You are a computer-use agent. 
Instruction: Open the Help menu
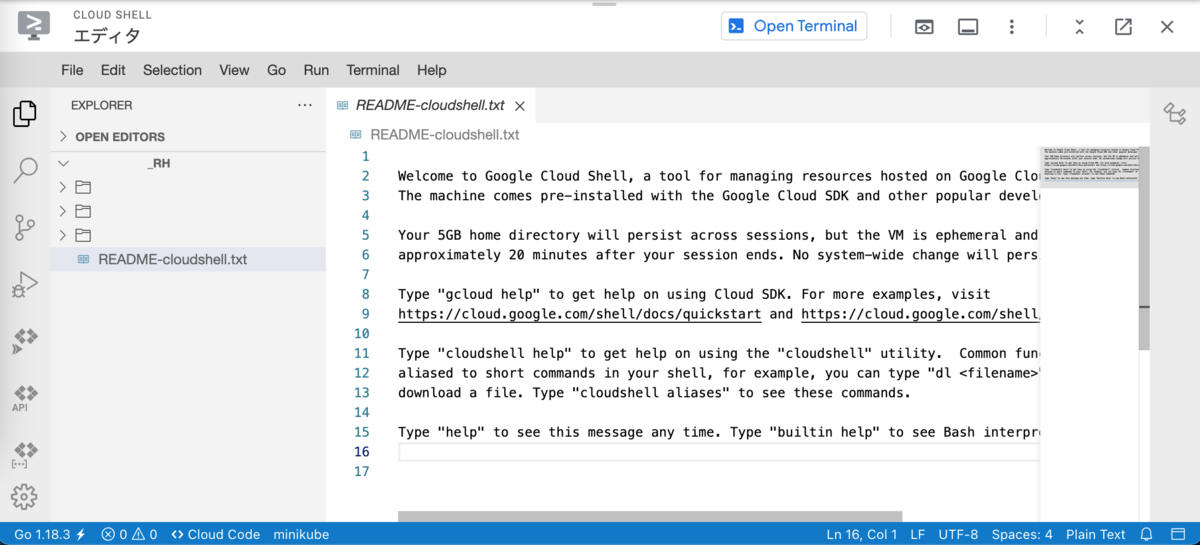(x=432, y=70)
